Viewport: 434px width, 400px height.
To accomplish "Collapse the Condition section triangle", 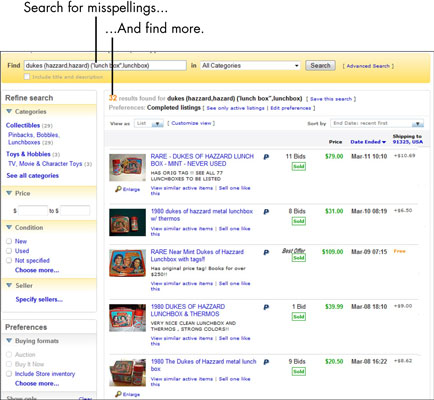I will [x=9, y=227].
